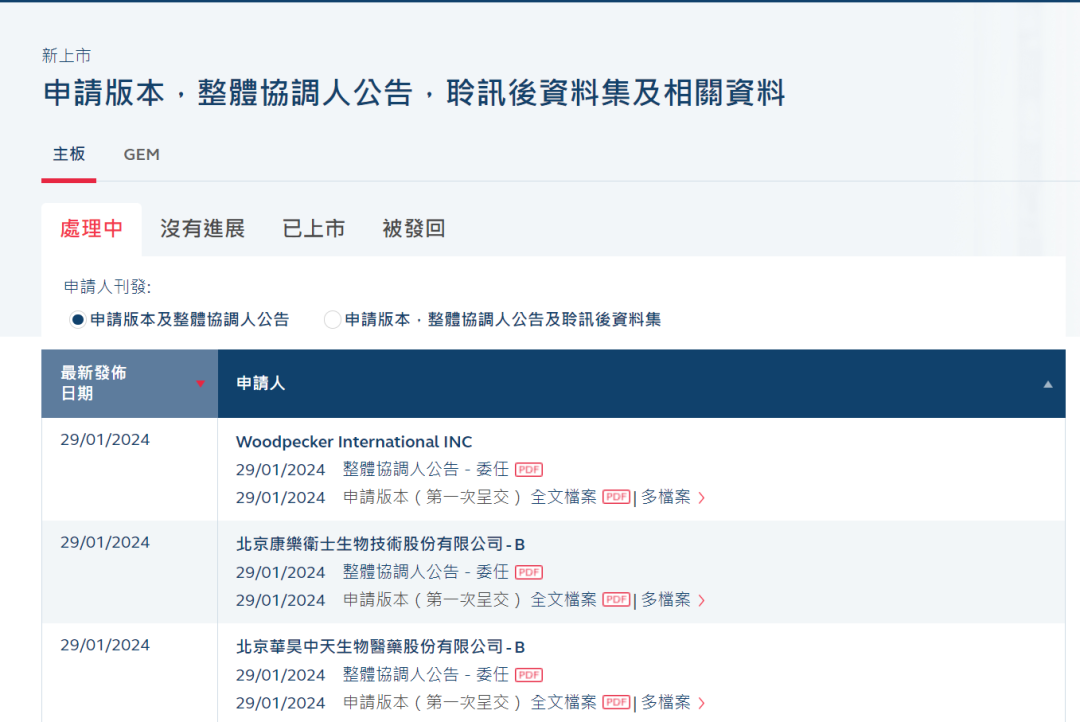This screenshot has height=722, width=1080.
Task: Expand 多檔案 for 北京華昊中天生物醫藥
Action: coord(672,703)
